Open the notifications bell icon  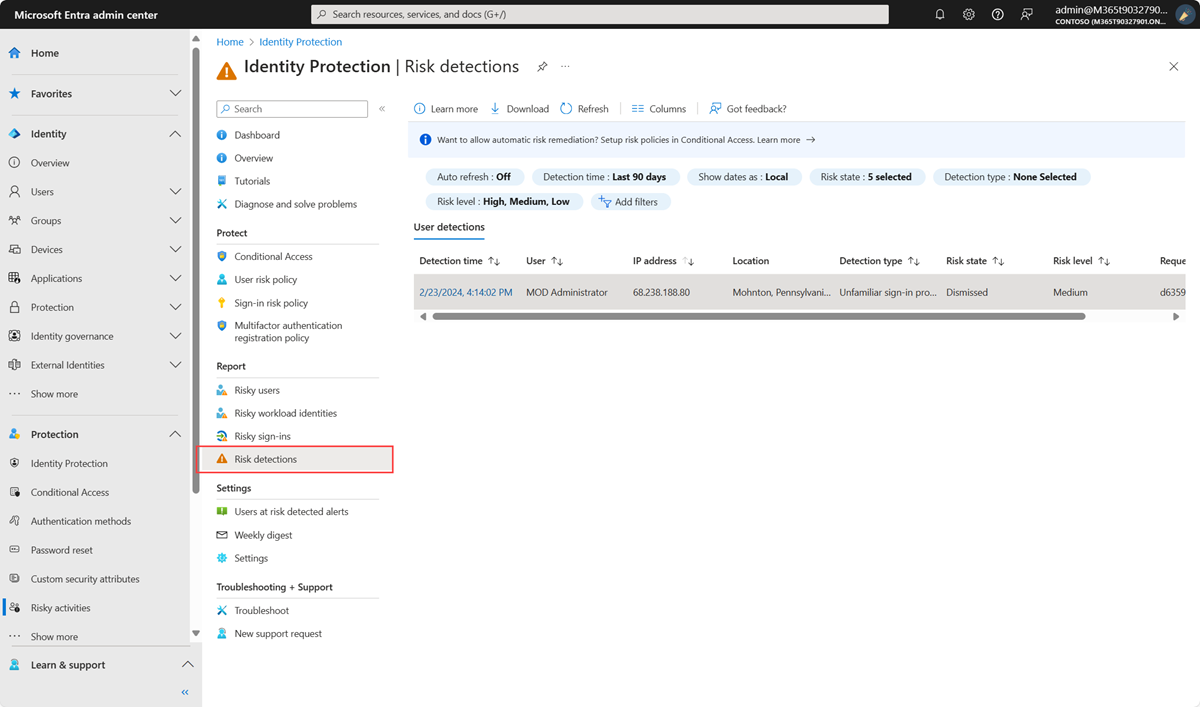[x=940, y=15]
